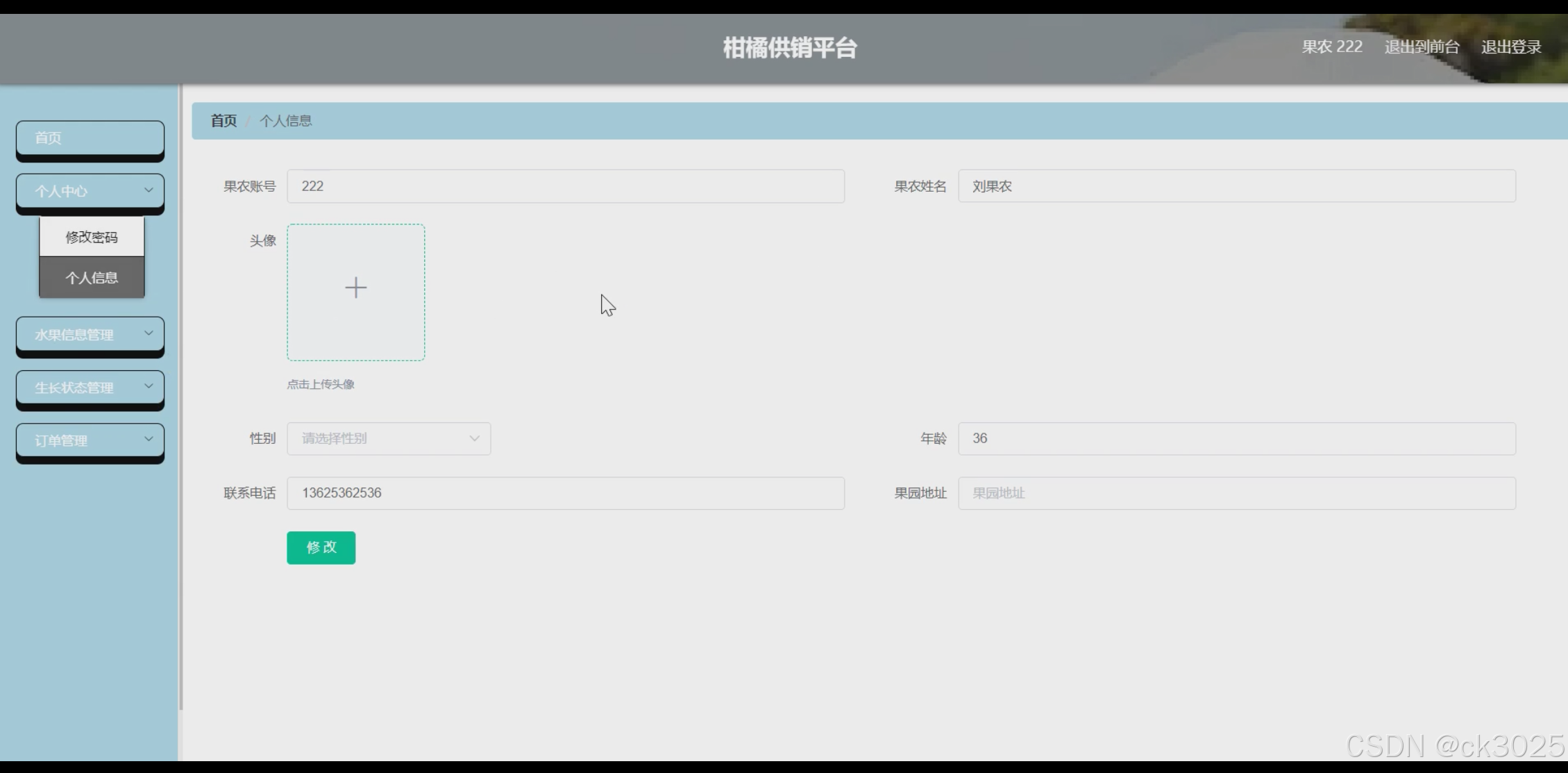The height and width of the screenshot is (773, 1568).
Task: Select 修改密码 in the submenu
Action: [92, 237]
